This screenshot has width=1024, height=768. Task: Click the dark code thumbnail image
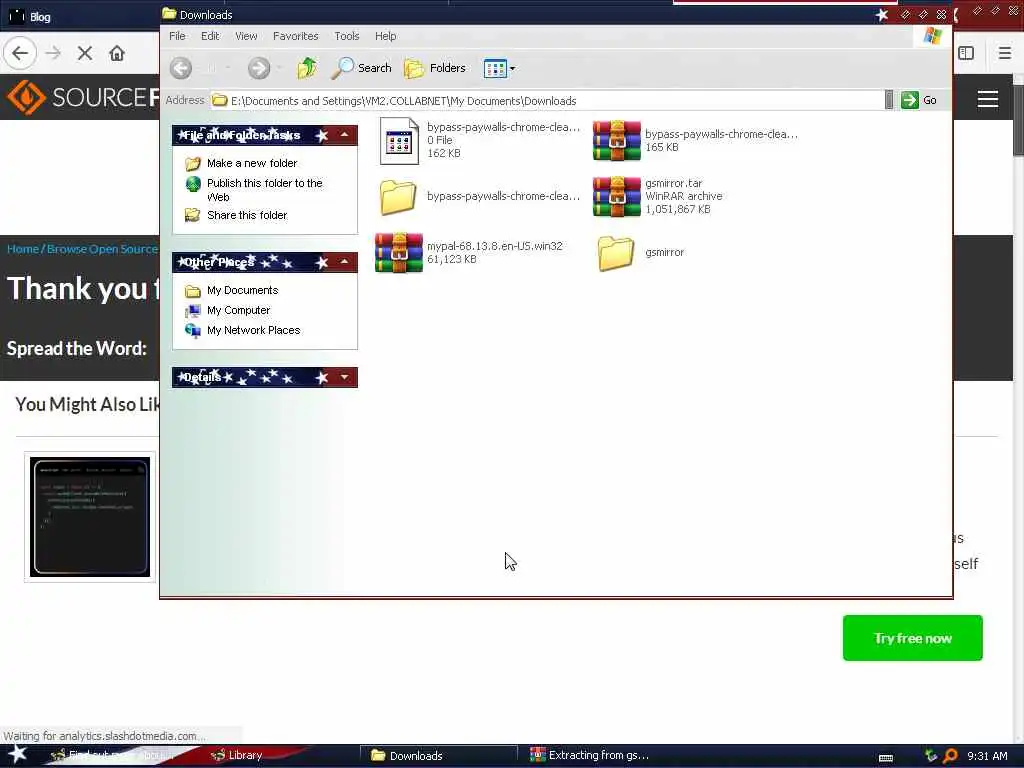(90, 517)
